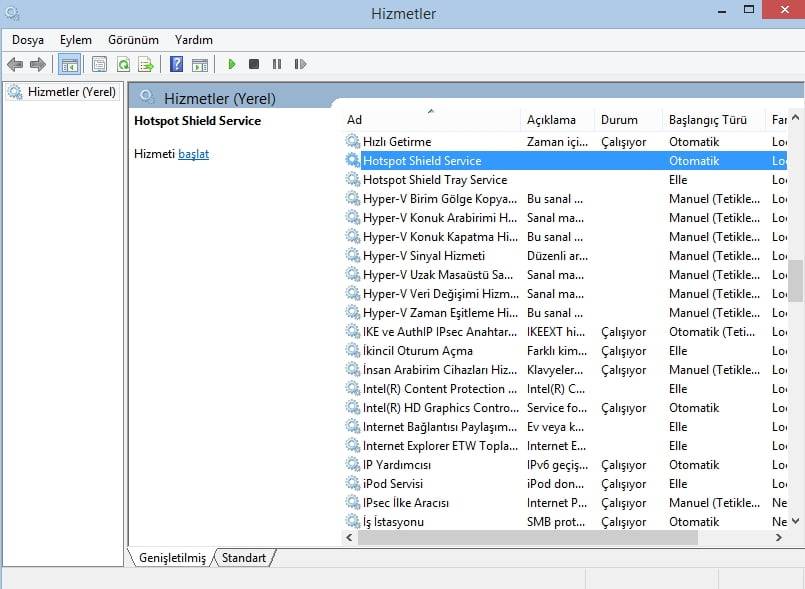Sort by the Ad column header
Image resolution: width=805 pixels, height=589 pixels.
click(431, 120)
